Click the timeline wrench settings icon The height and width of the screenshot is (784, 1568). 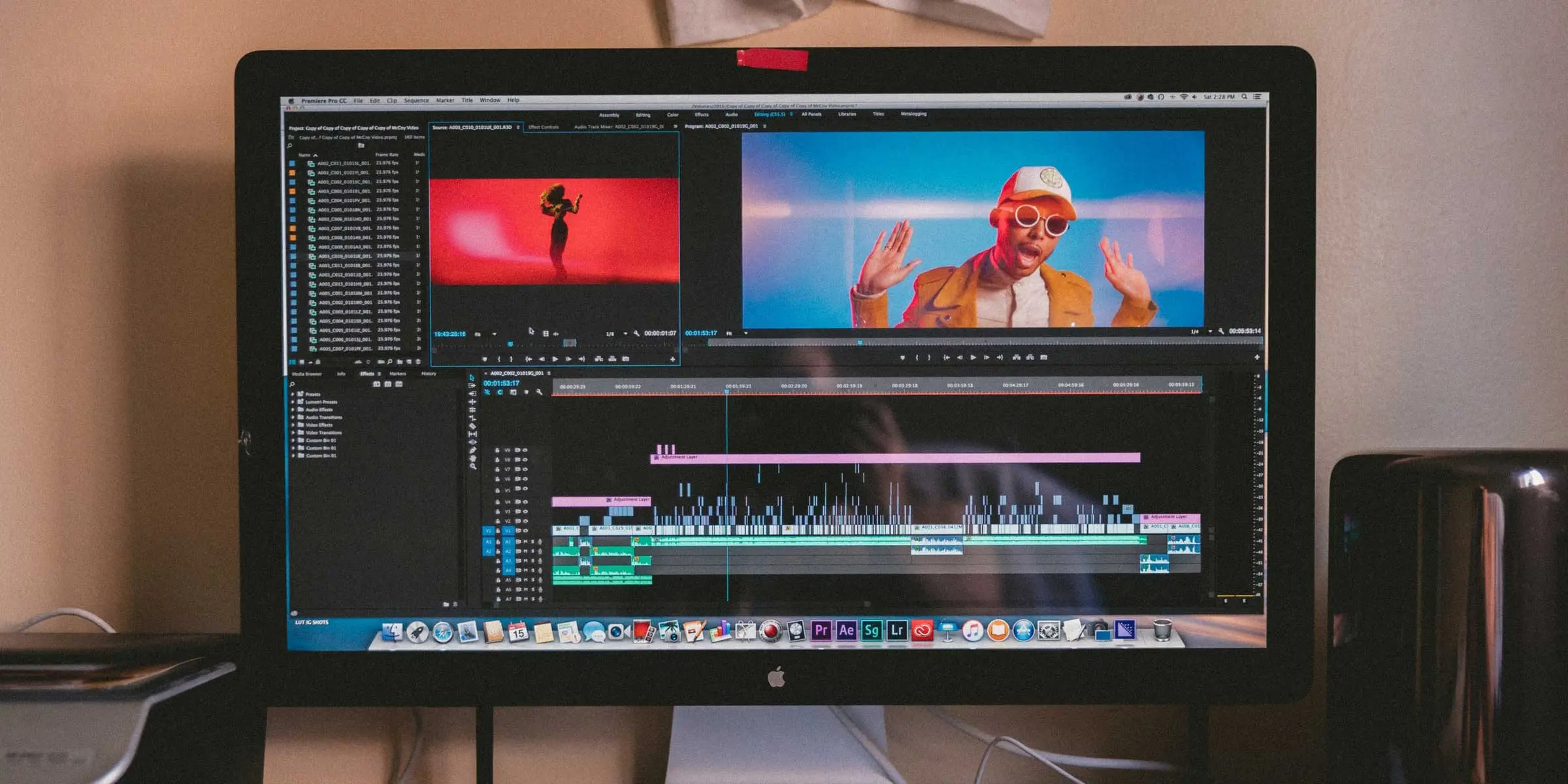[x=539, y=392]
